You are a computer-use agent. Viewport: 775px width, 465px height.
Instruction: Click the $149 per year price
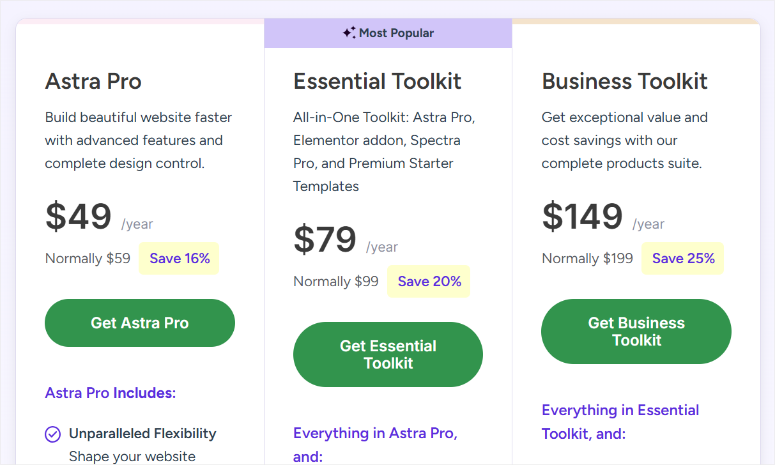(603, 216)
